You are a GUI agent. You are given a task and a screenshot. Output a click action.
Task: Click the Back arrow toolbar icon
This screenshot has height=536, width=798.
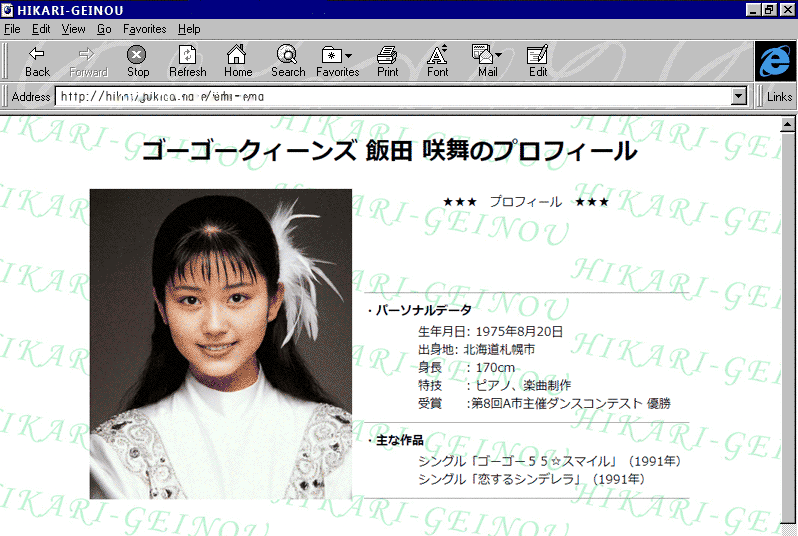click(37, 54)
